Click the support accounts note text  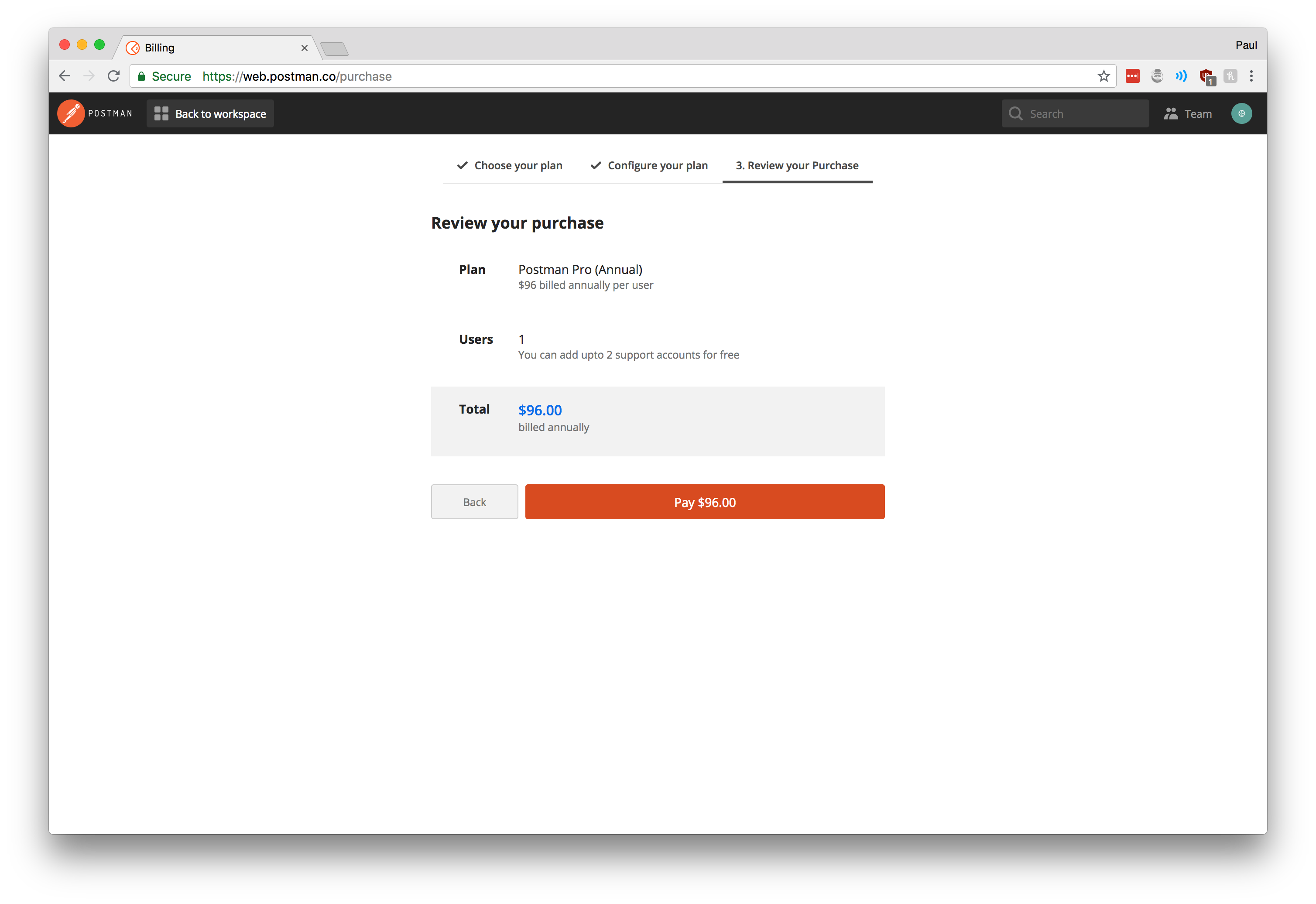[628, 355]
